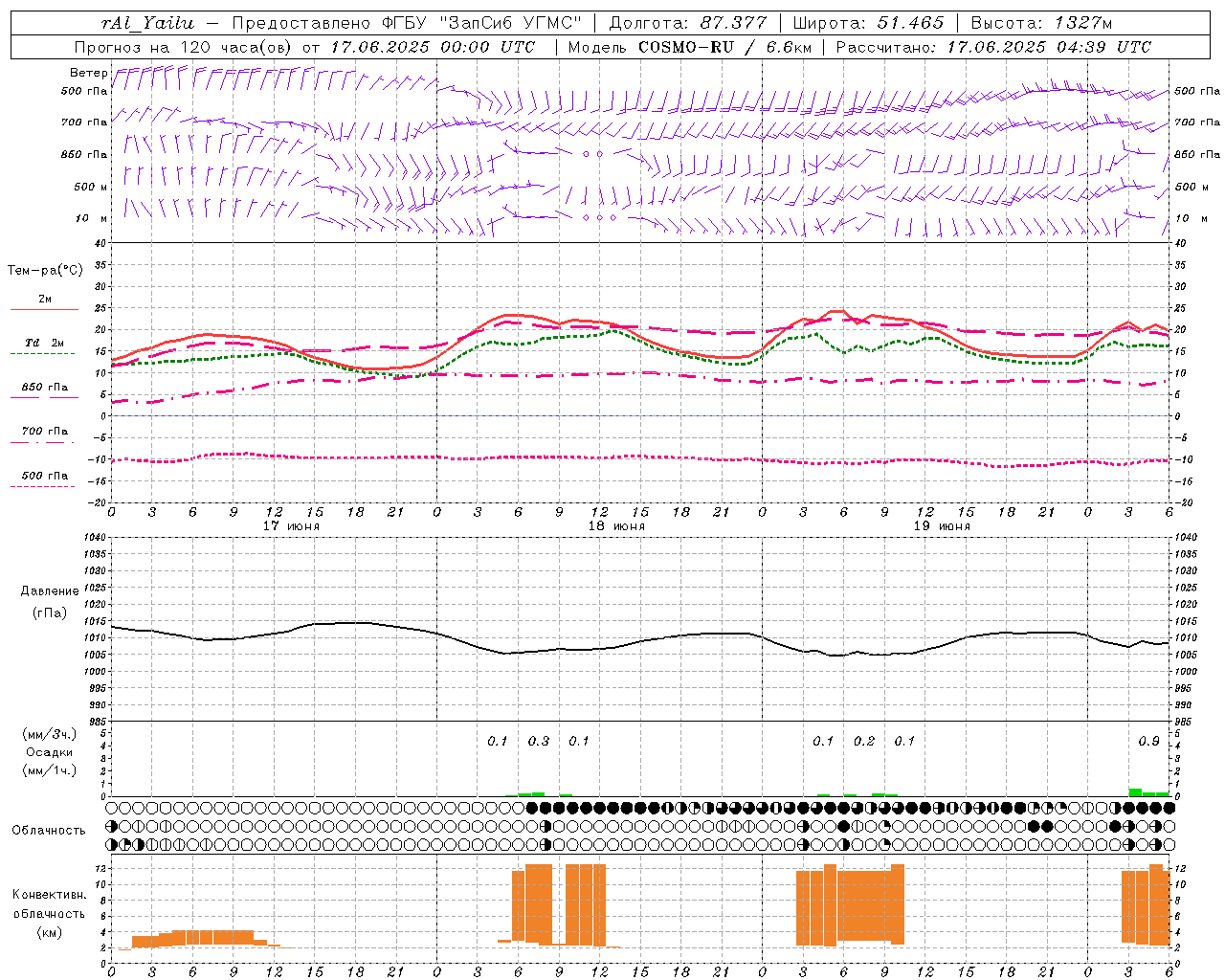The height and width of the screenshot is (980, 1225).
Task: Click the station name rAl_Yailu
Action: [x=148, y=23]
